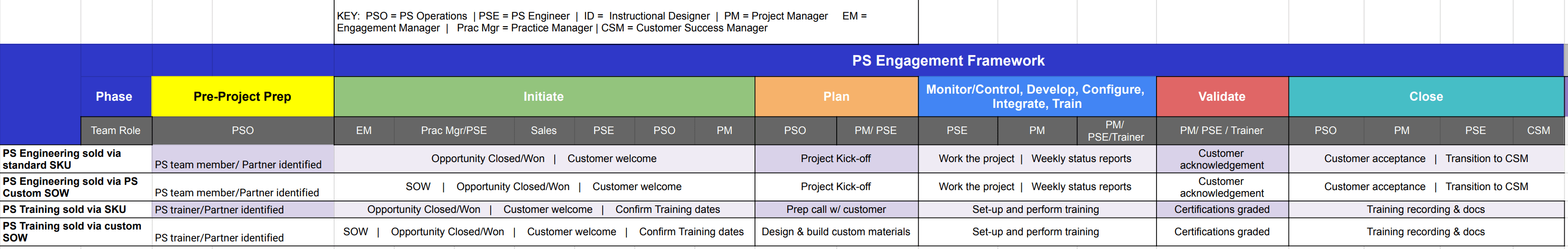Screen dimensions: 1568x249
Task: Click the PS Engineering Custom SOW row label
Action: pos(70,187)
